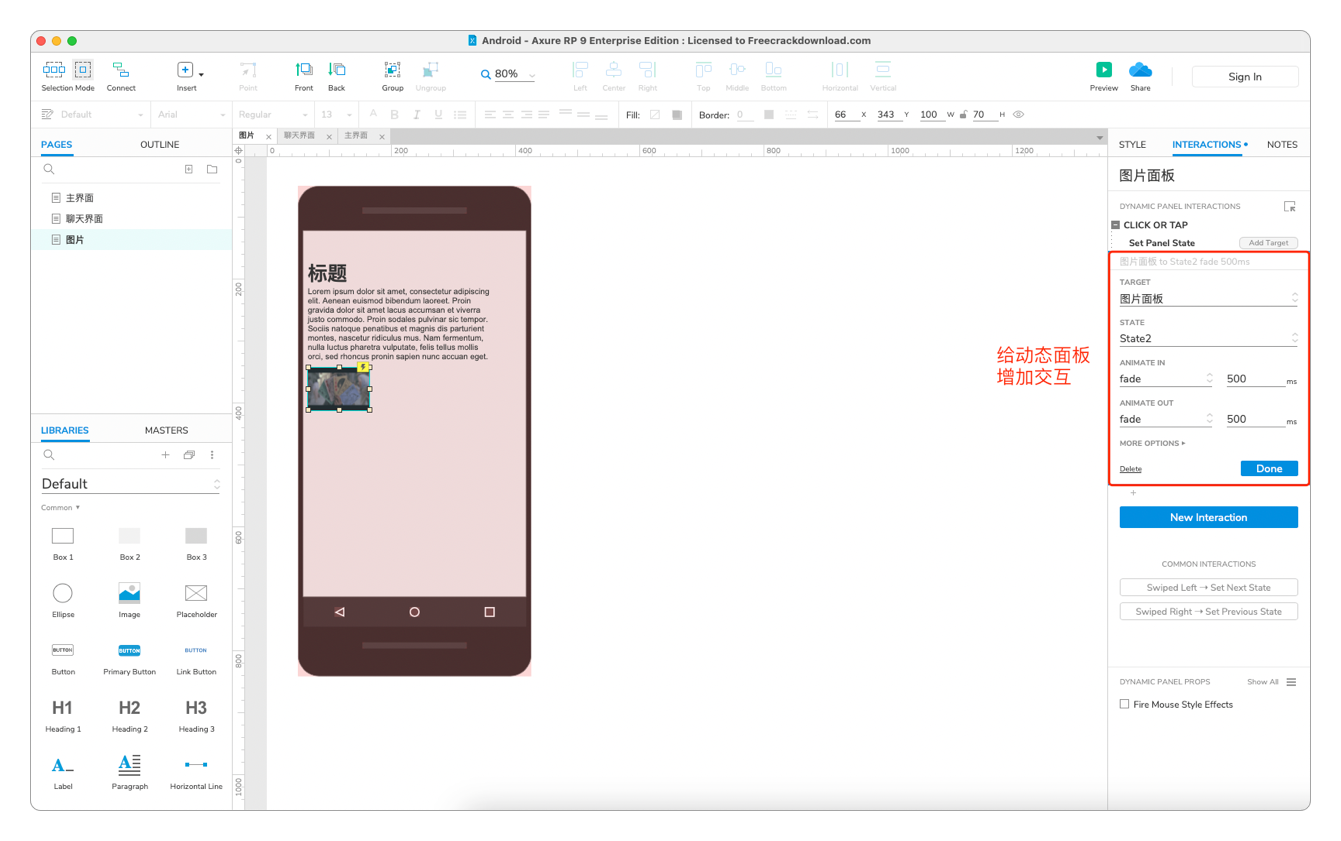This screenshot has width=1341, height=841.
Task: Click the ruler origin crosshair icon
Action: click(238, 151)
